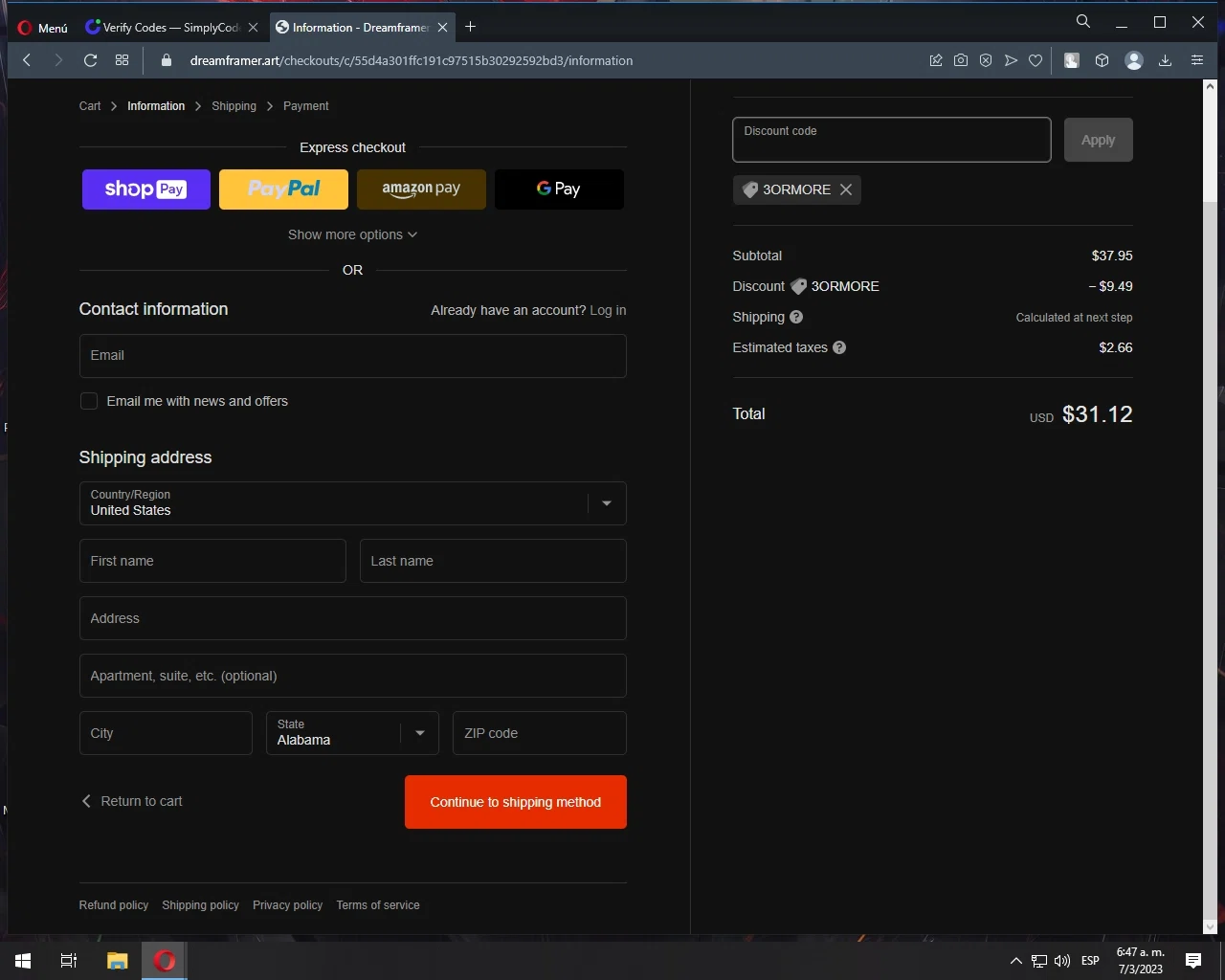Open the downloads icon
This screenshot has height=980, width=1225.
click(1165, 60)
